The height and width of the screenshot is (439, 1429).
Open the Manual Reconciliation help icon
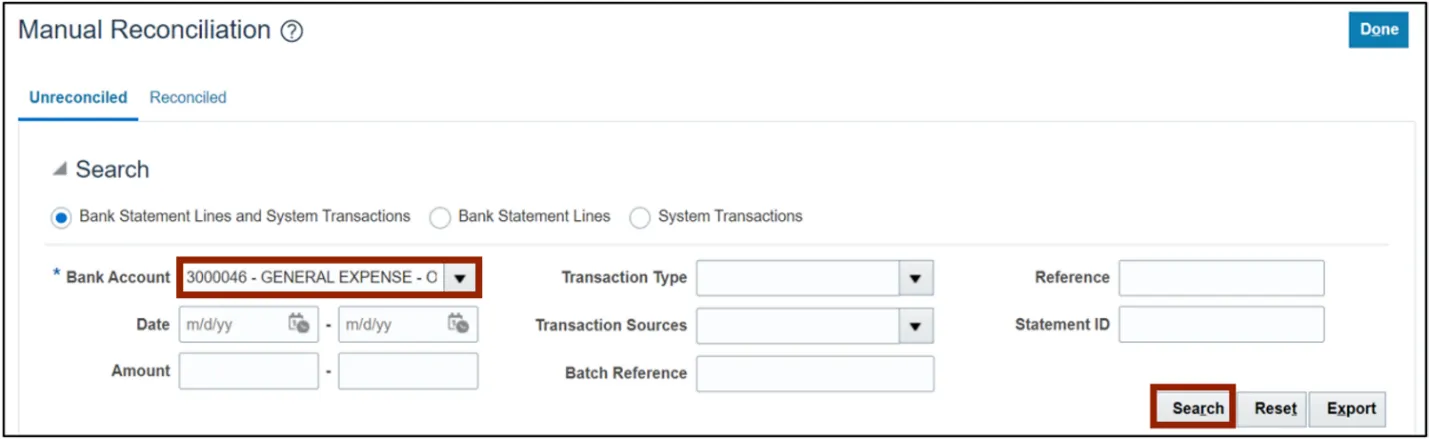pyautogui.click(x=291, y=32)
